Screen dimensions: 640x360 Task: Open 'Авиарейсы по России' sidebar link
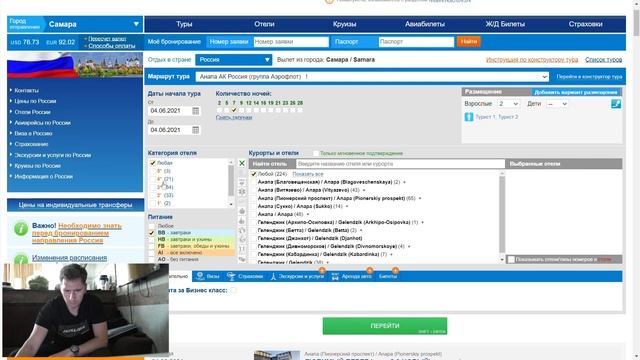click(42, 122)
